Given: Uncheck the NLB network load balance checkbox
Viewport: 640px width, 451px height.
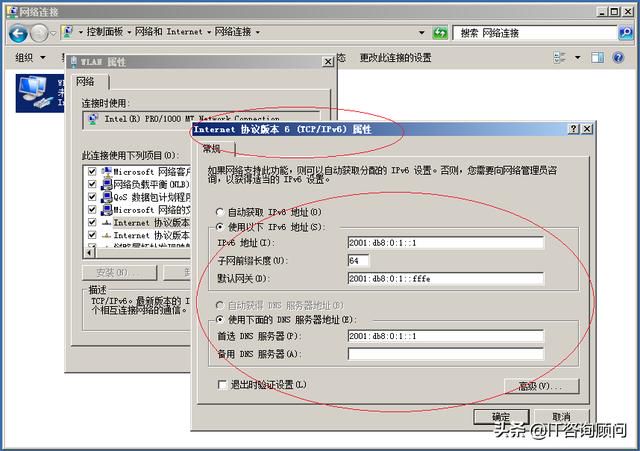Looking at the screenshot, I should click(x=92, y=184).
